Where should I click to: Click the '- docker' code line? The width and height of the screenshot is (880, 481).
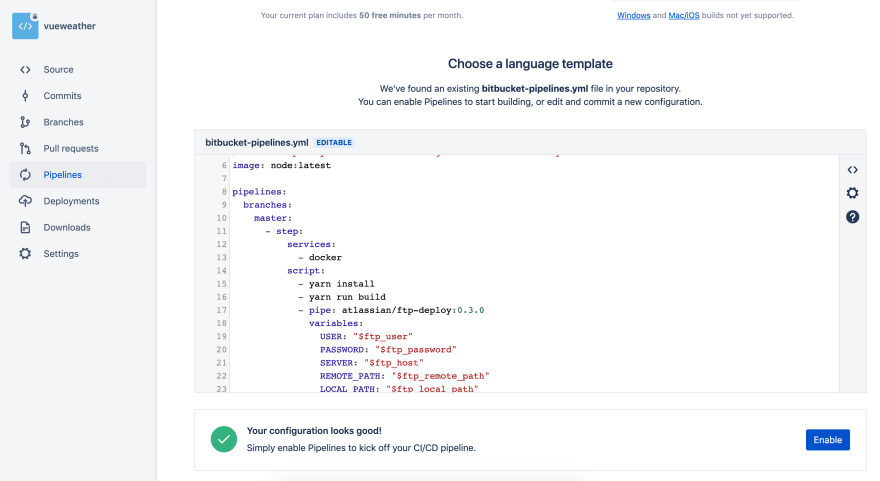[320, 258]
